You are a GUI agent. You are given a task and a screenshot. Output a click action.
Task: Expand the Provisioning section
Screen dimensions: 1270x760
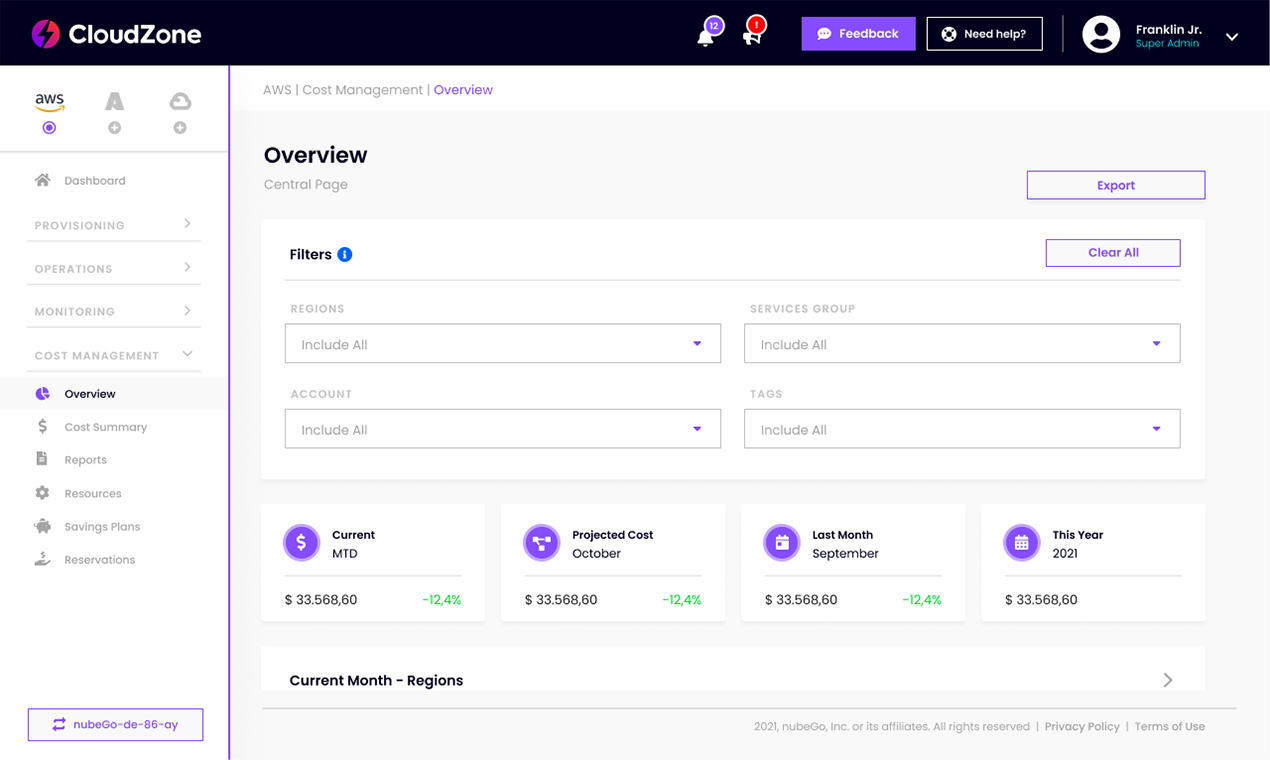coord(113,225)
